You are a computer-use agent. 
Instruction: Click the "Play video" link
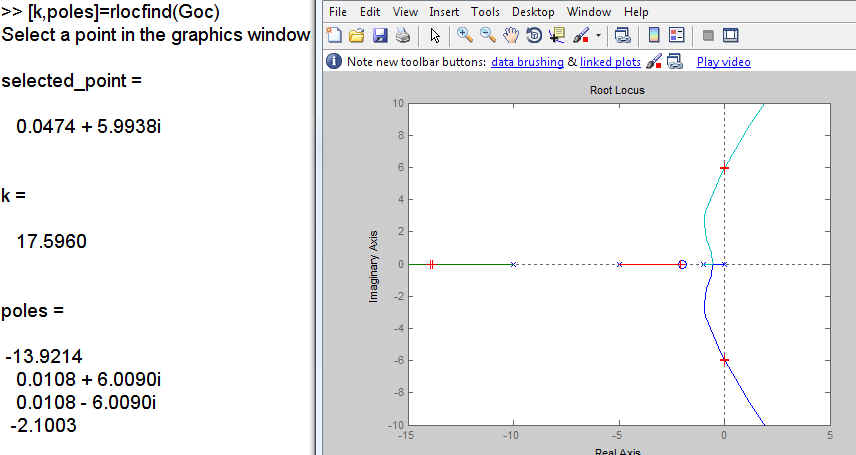(x=723, y=62)
